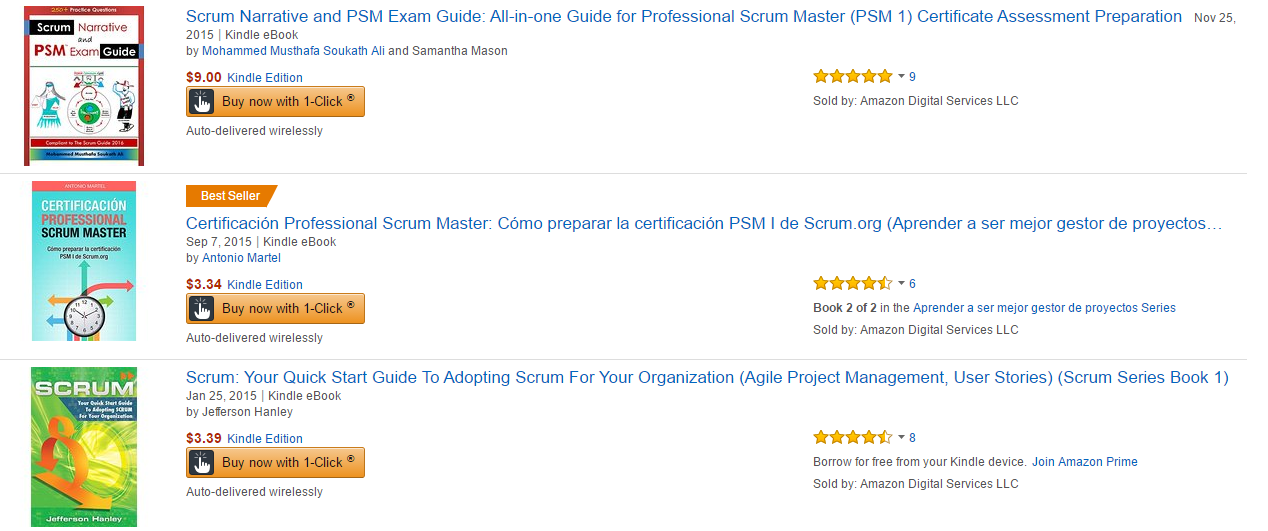Click the 1-Click hand icon for Scrum Narrative book
This screenshot has height=531, width=1268.
[202, 102]
